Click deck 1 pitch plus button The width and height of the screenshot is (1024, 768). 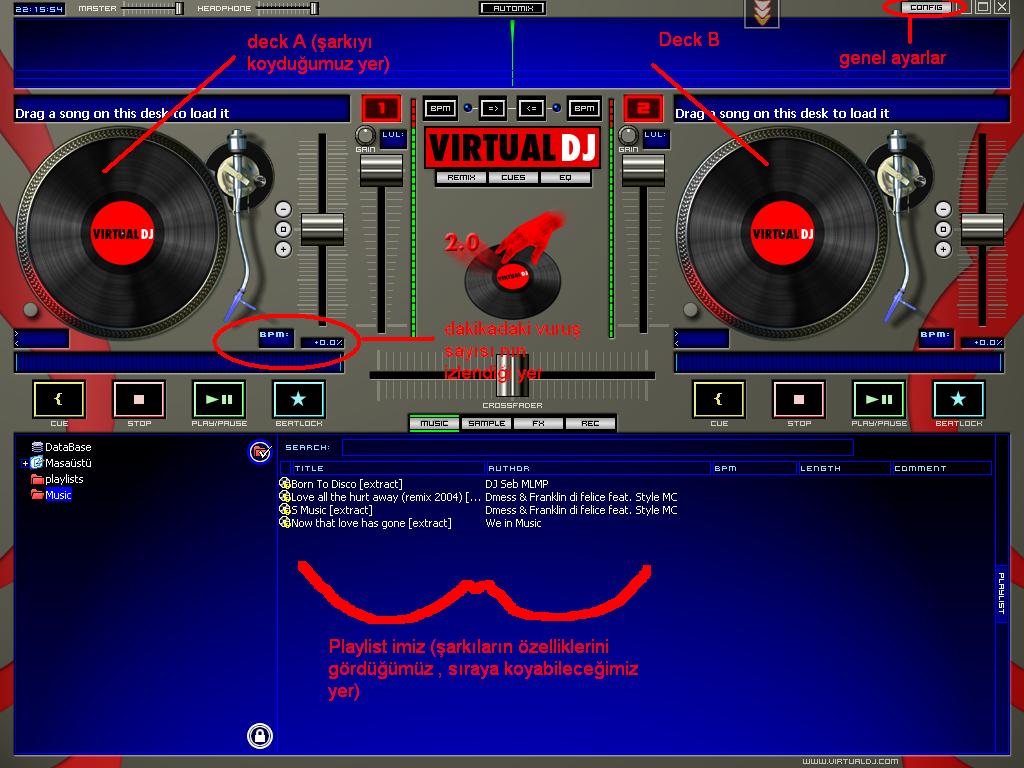[283, 249]
